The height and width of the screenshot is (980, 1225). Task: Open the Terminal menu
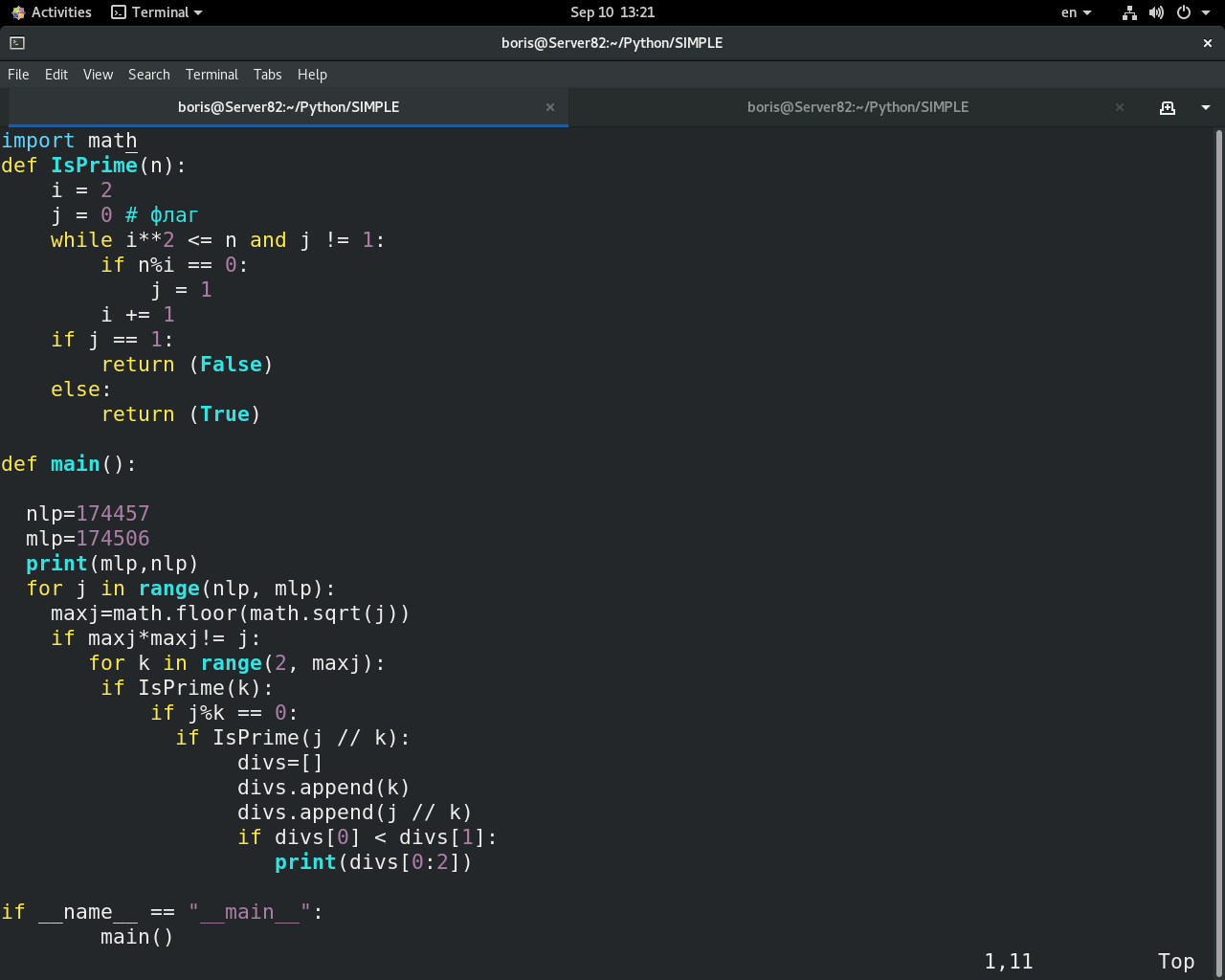[x=212, y=75]
